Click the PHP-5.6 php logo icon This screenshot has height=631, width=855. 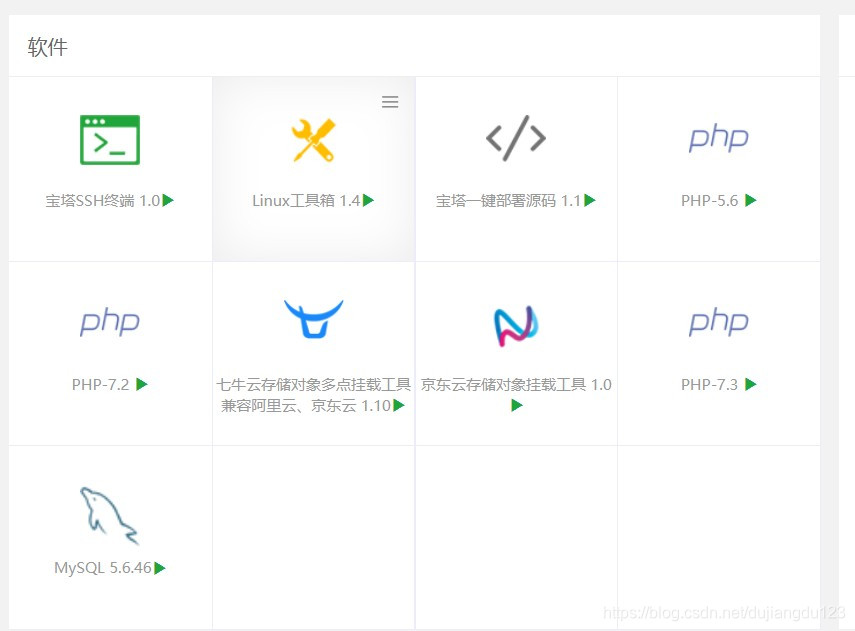click(x=718, y=139)
